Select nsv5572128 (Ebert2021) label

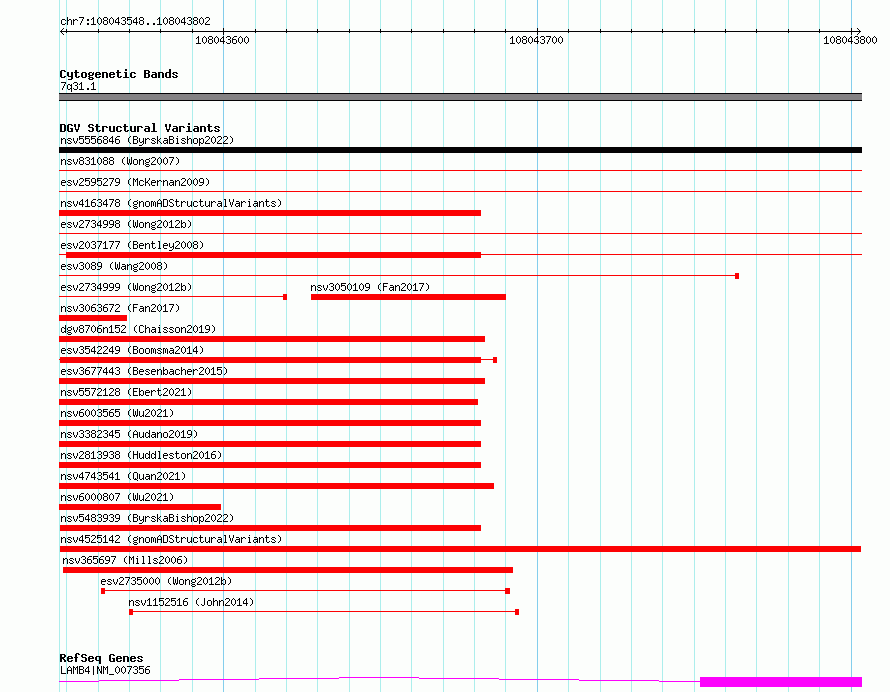(x=126, y=392)
